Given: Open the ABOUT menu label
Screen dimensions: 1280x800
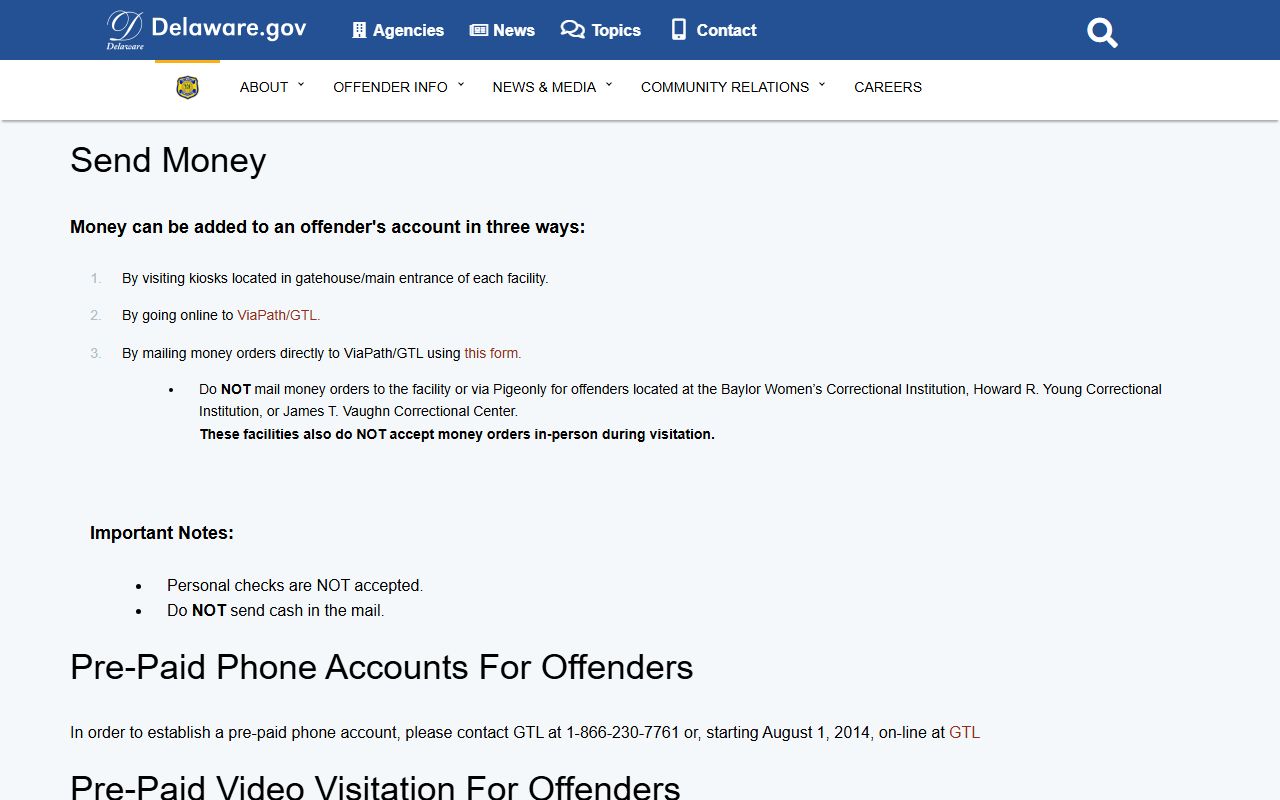Looking at the screenshot, I should (x=264, y=87).
